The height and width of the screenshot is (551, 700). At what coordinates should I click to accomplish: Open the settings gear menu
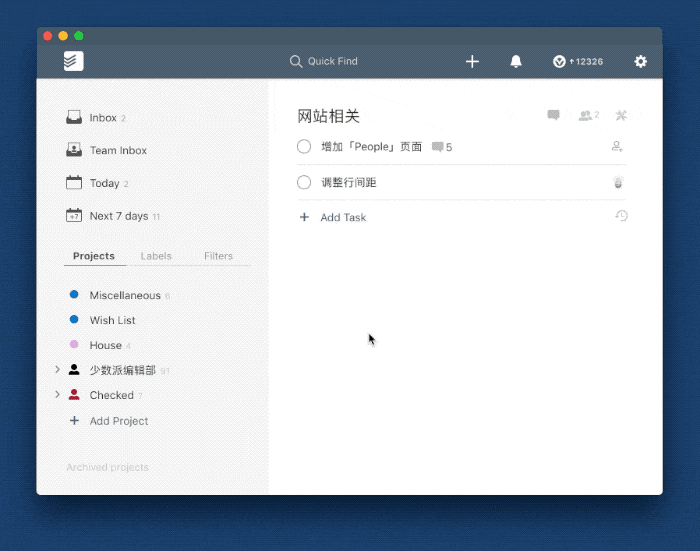pos(641,61)
